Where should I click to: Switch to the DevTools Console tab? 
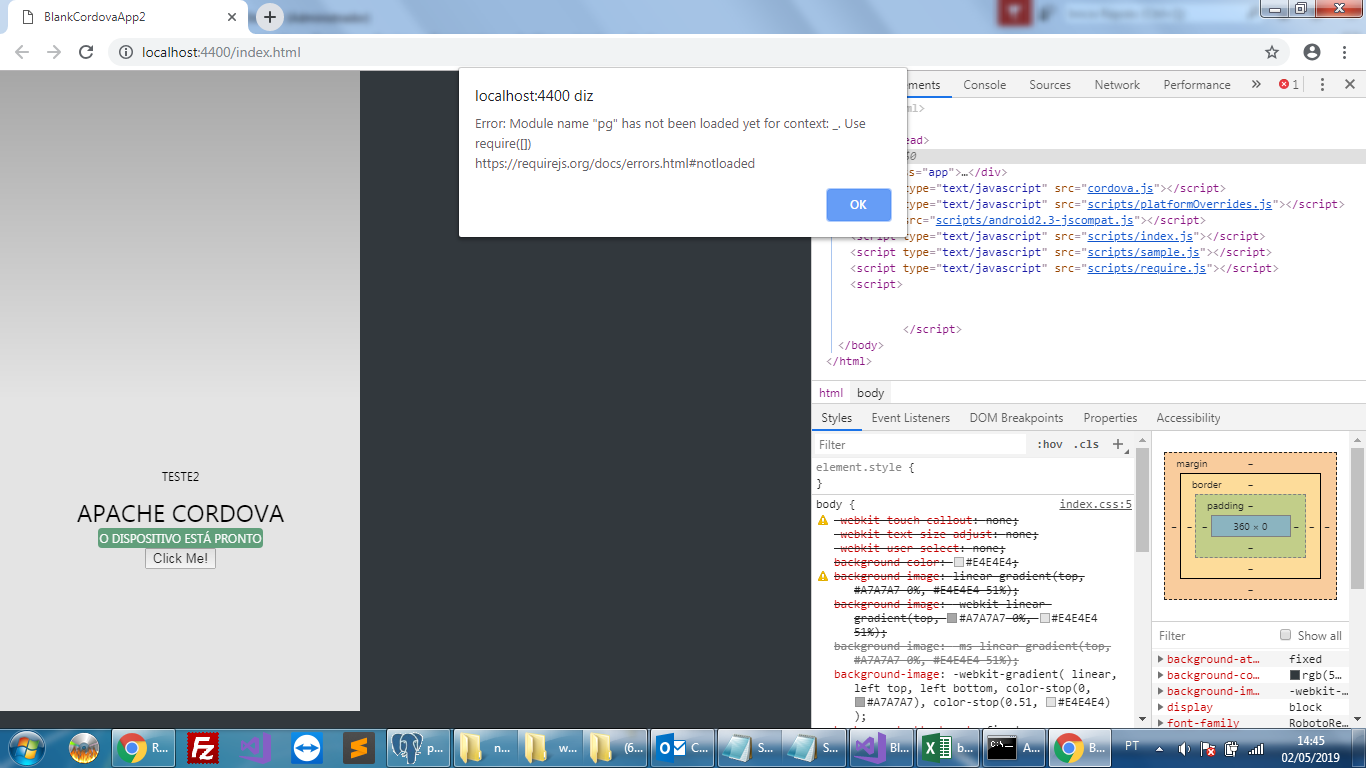tap(985, 85)
